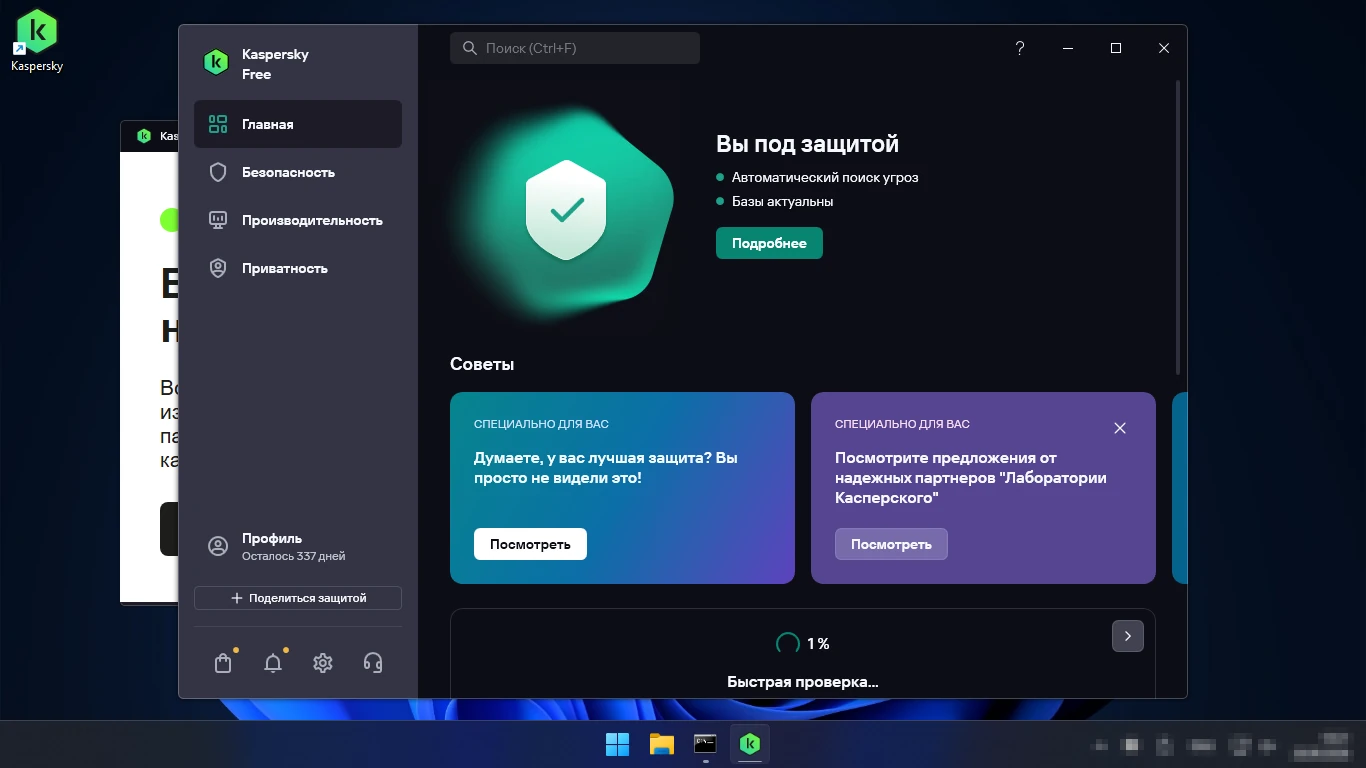This screenshot has height=768, width=1366.
Task: Open Профиль with 337 days remaining
Action: (298, 546)
